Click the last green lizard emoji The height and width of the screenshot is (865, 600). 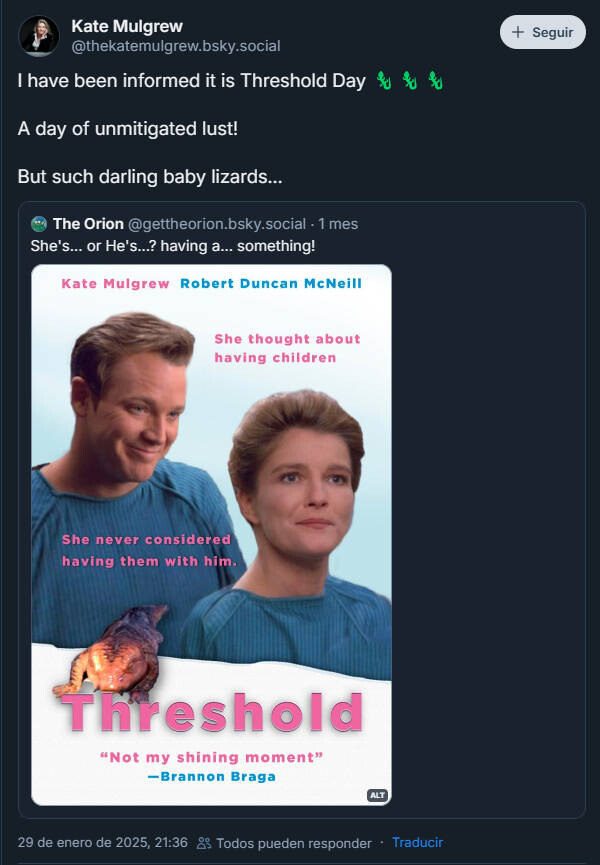point(436,81)
